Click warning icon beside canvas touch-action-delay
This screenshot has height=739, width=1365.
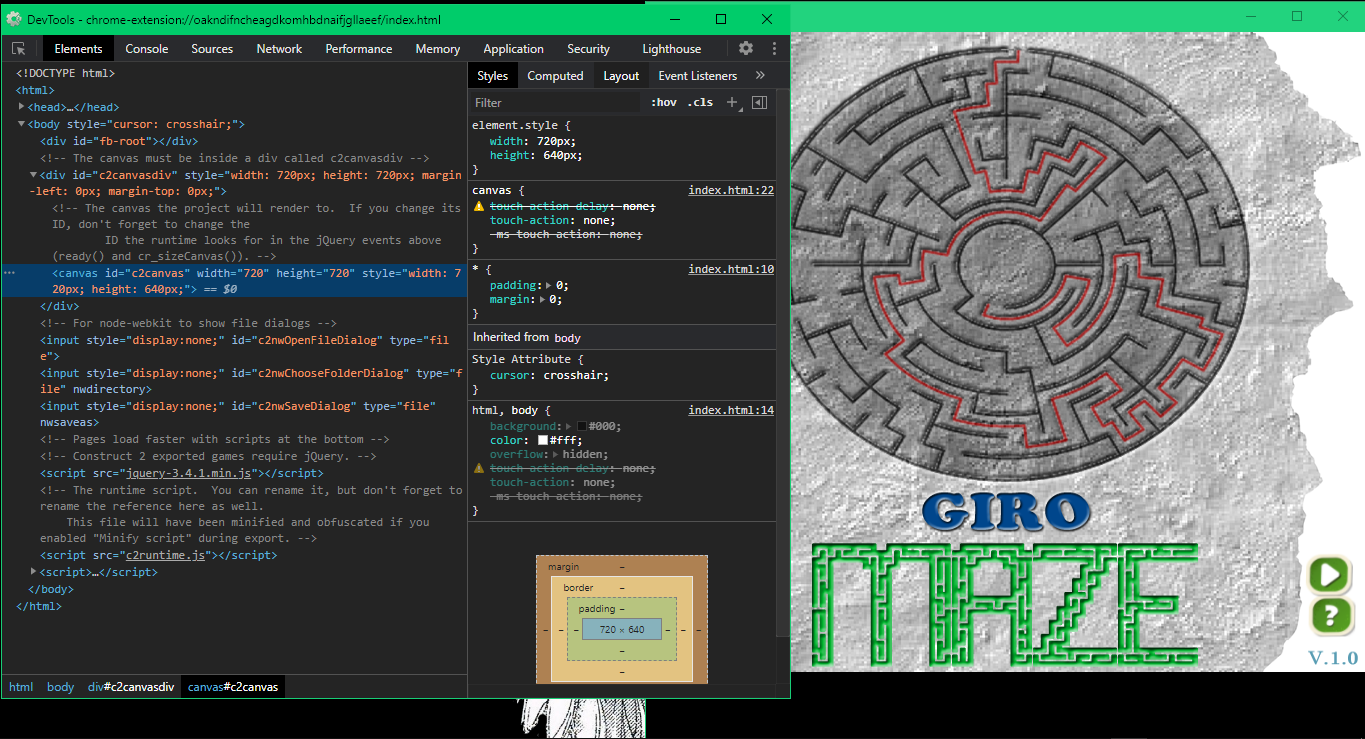pos(479,206)
